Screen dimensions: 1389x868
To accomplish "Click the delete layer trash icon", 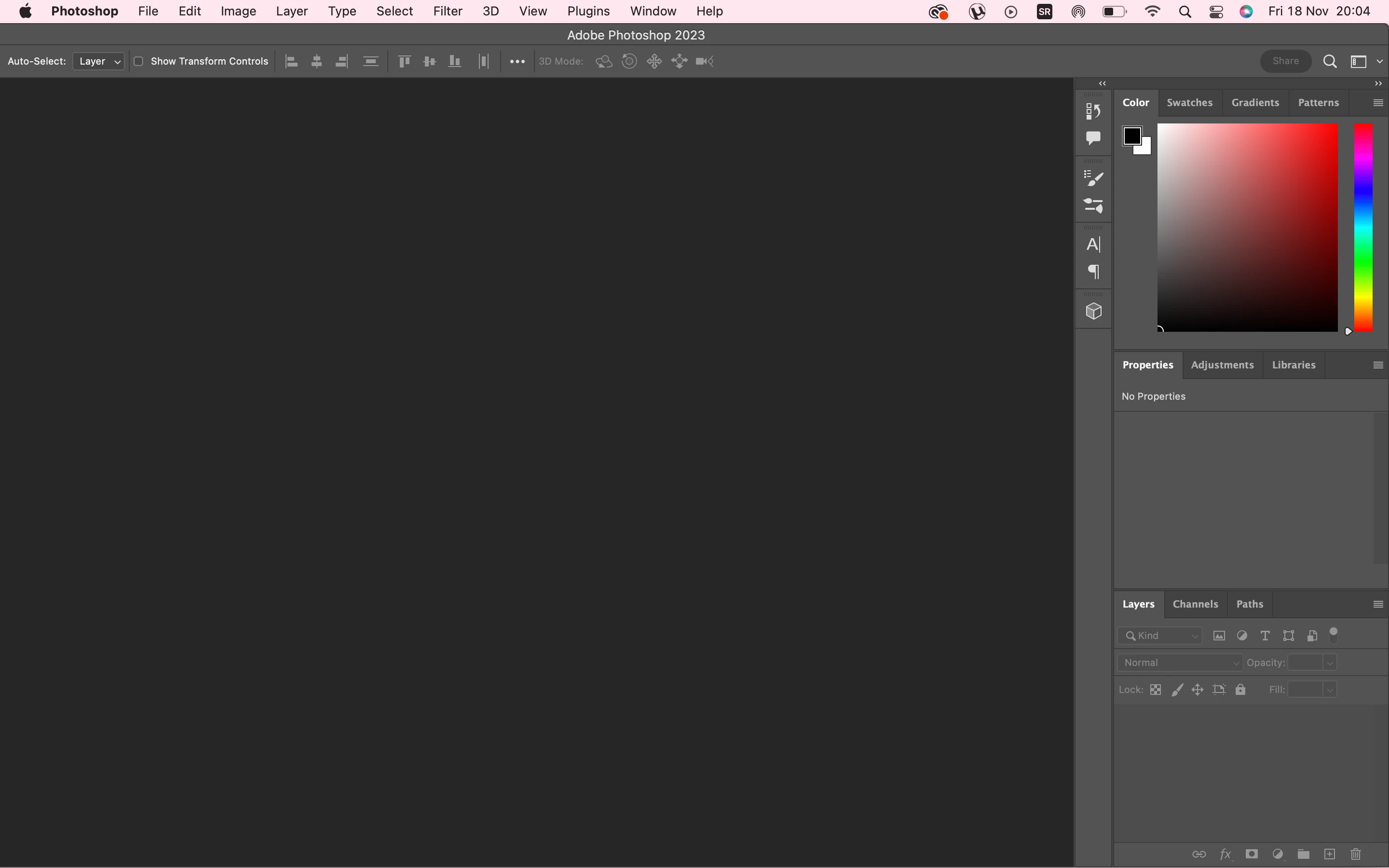I will 1356,854.
